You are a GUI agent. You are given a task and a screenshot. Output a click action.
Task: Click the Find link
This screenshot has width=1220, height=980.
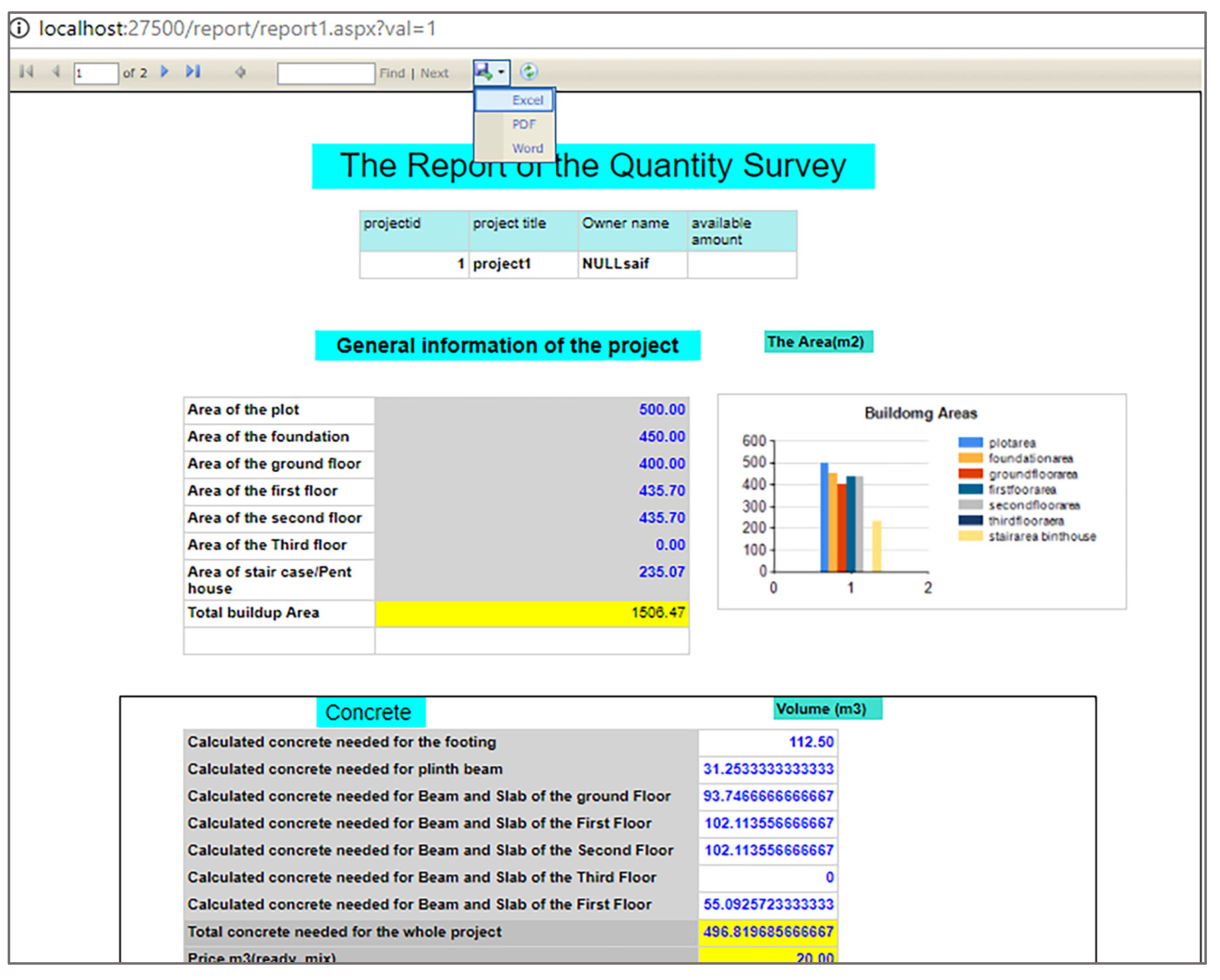[392, 73]
